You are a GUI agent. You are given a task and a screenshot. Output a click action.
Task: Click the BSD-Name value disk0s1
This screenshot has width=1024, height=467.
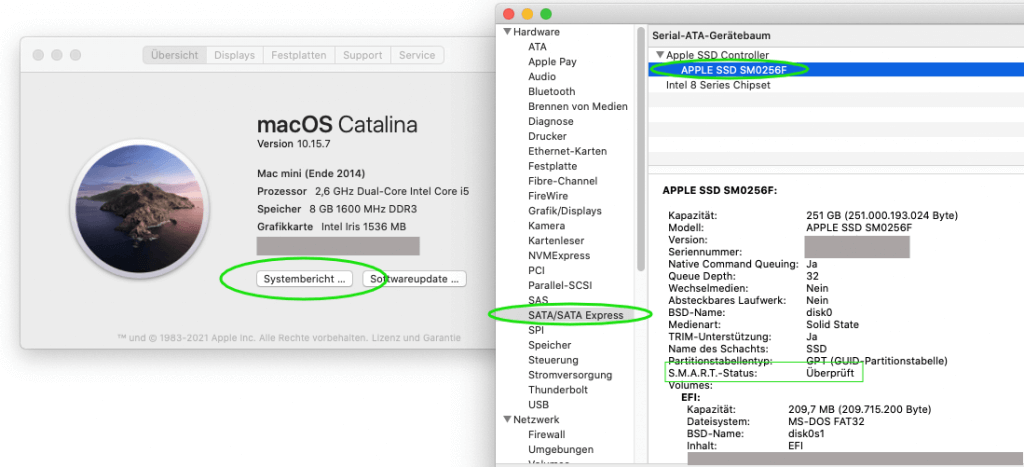click(x=806, y=434)
